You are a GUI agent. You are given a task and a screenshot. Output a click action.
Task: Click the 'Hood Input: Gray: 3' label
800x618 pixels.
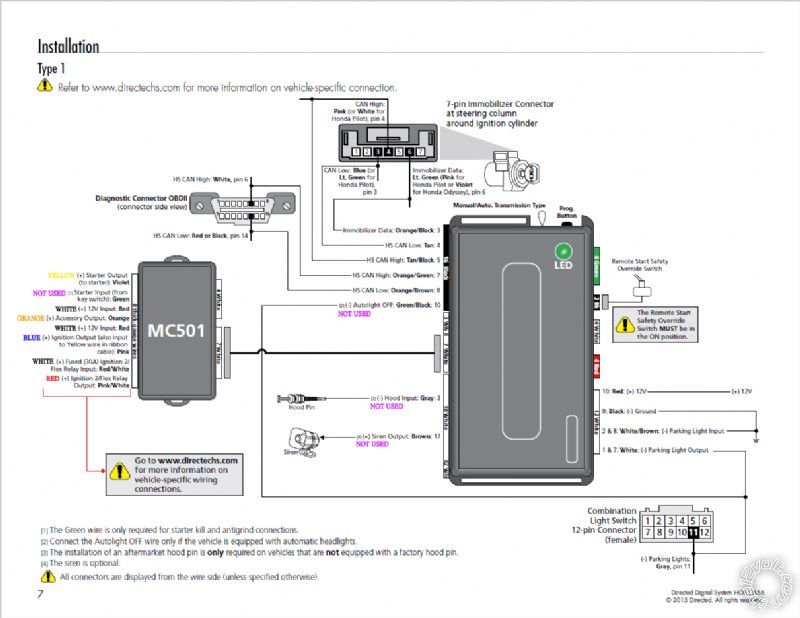point(405,398)
